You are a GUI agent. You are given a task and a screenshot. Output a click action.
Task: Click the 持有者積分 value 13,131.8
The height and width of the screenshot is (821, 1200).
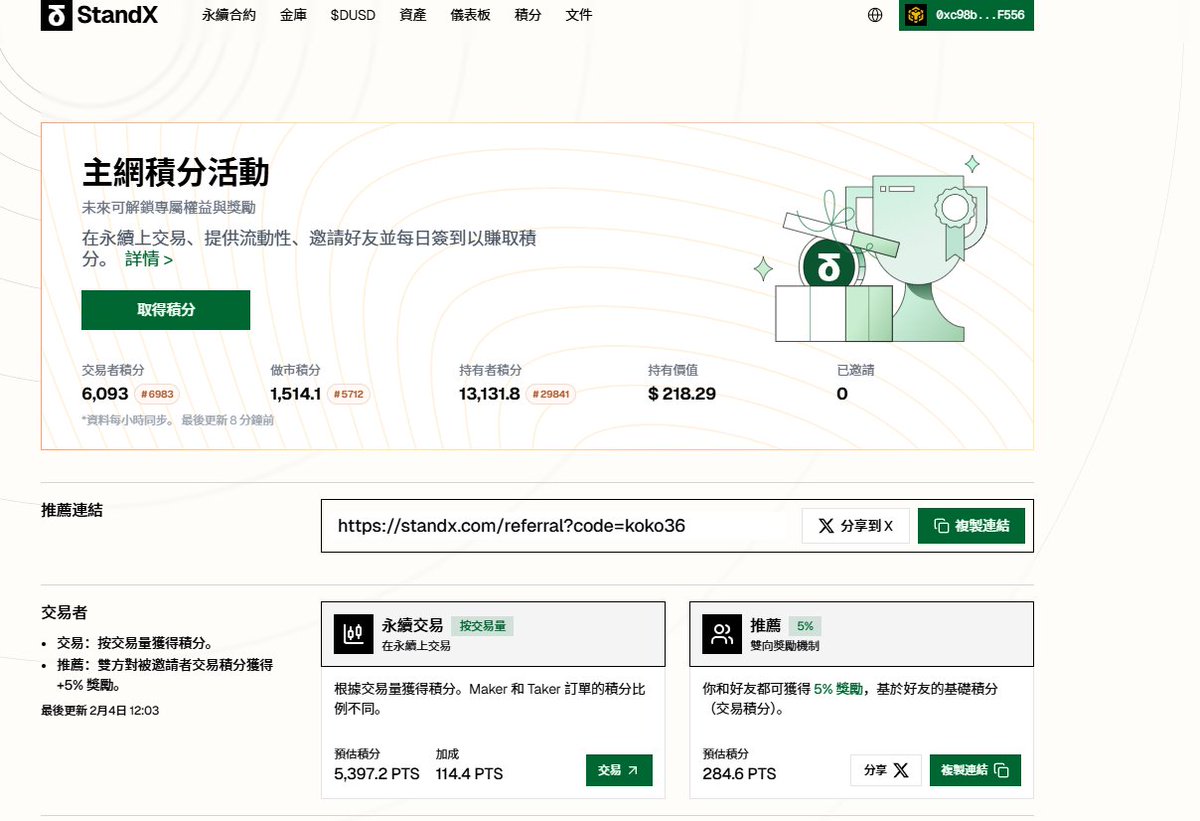click(489, 394)
